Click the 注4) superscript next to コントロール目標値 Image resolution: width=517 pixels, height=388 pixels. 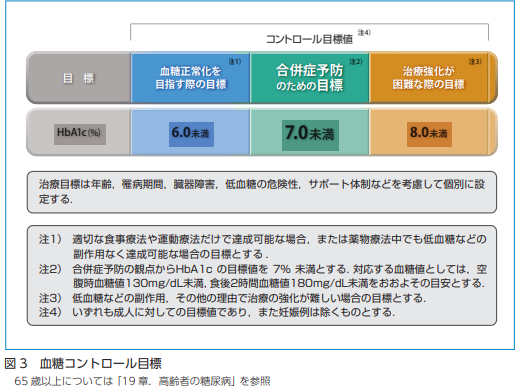pyautogui.click(x=364, y=32)
